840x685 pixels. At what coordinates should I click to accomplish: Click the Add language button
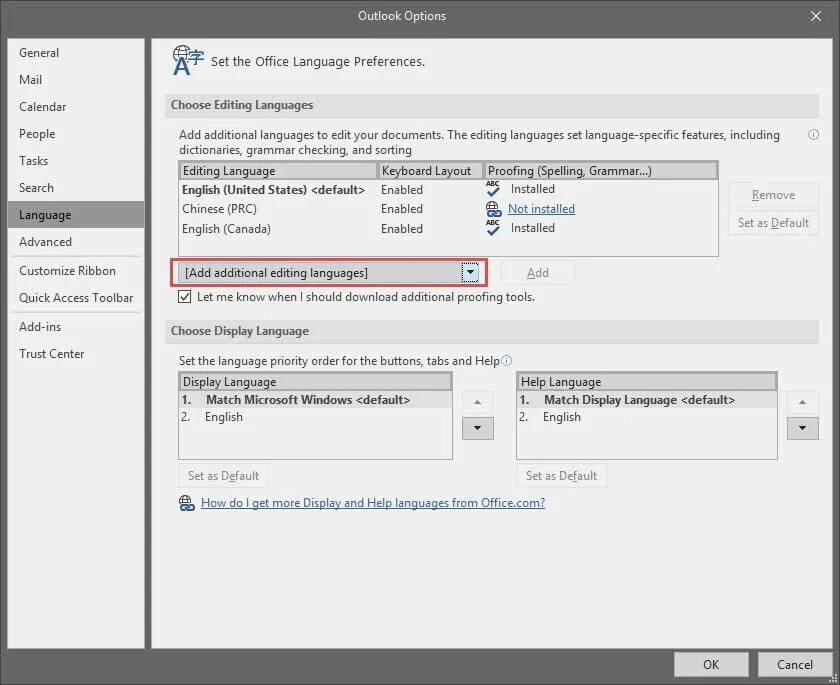click(x=538, y=273)
